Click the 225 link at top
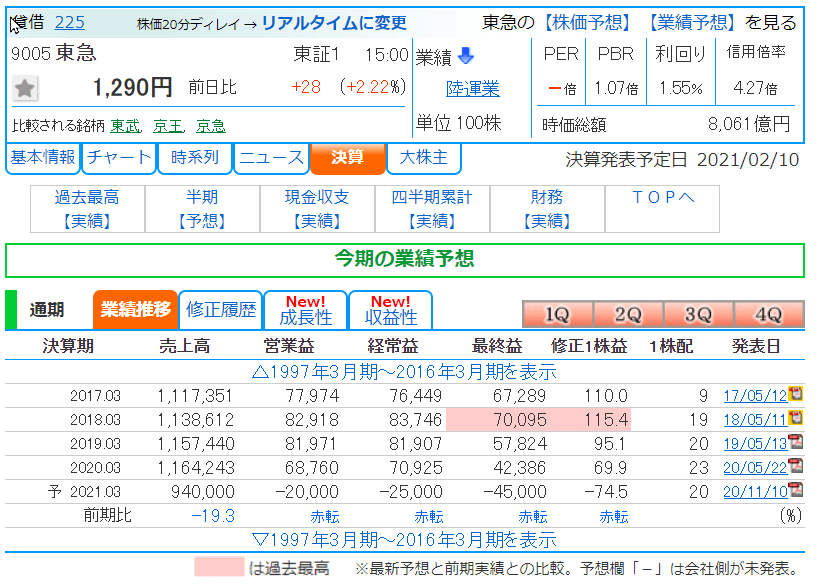 (x=69, y=22)
